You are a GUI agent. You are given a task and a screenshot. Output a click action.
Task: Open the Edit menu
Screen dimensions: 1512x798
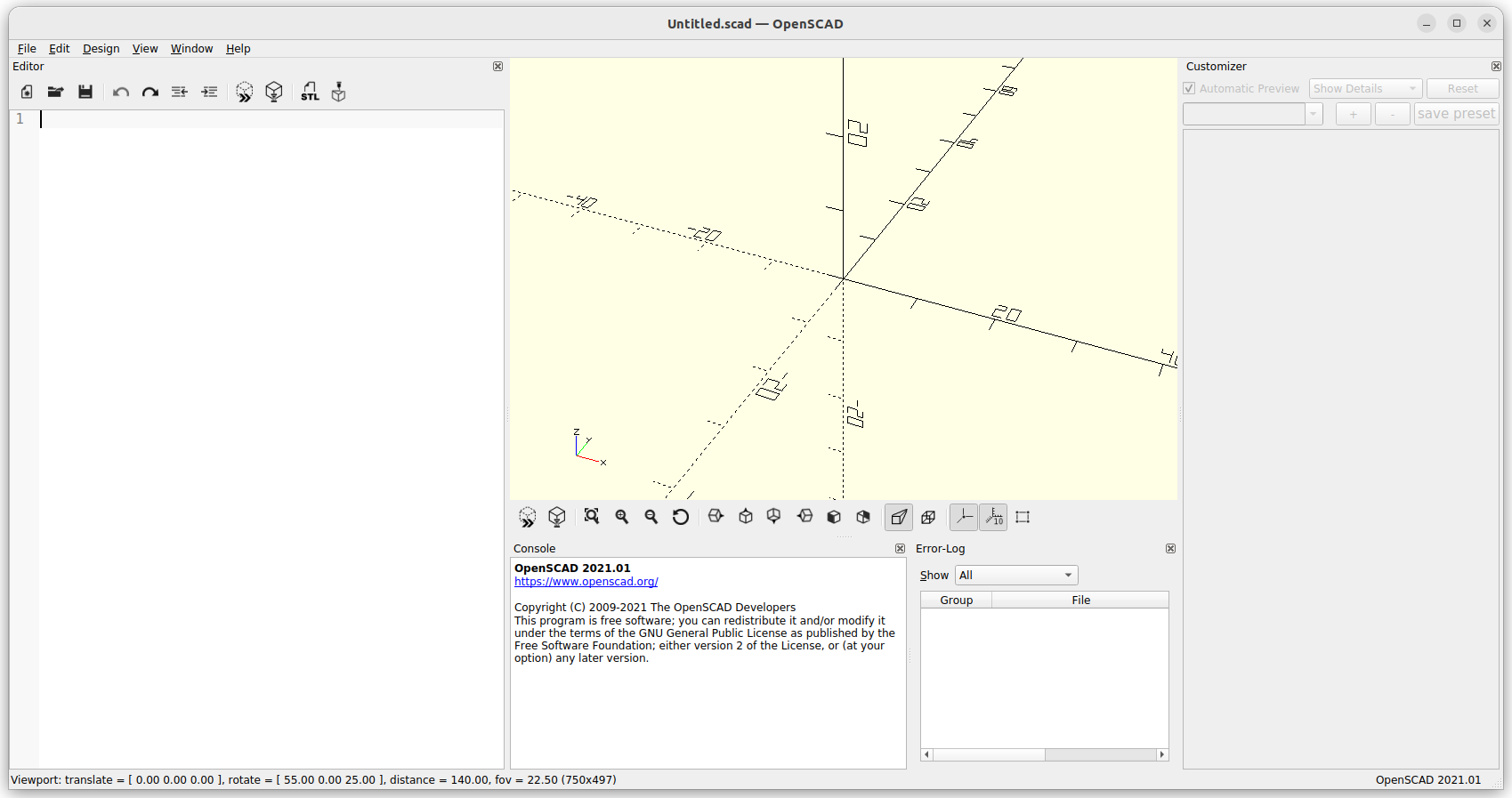point(59,49)
